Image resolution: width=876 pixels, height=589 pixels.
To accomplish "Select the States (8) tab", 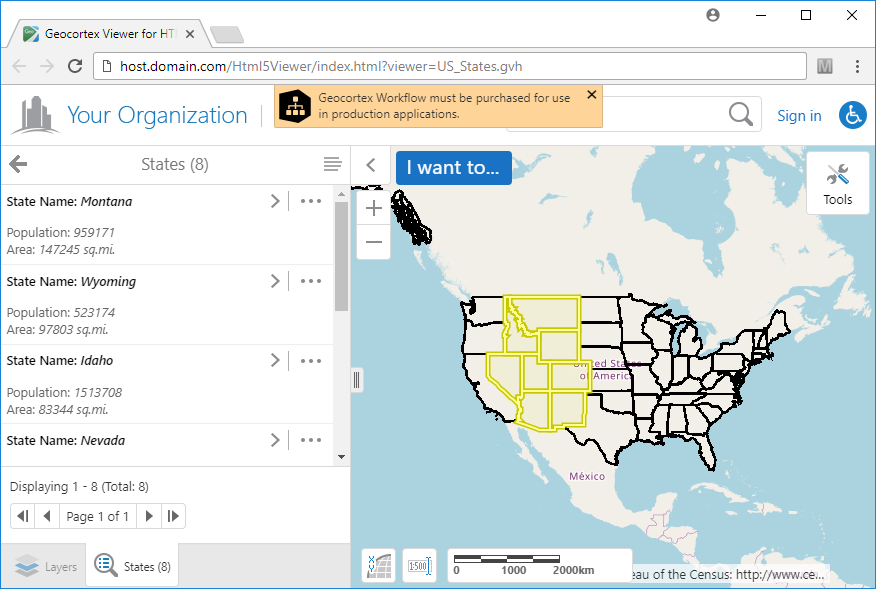I will 132,565.
